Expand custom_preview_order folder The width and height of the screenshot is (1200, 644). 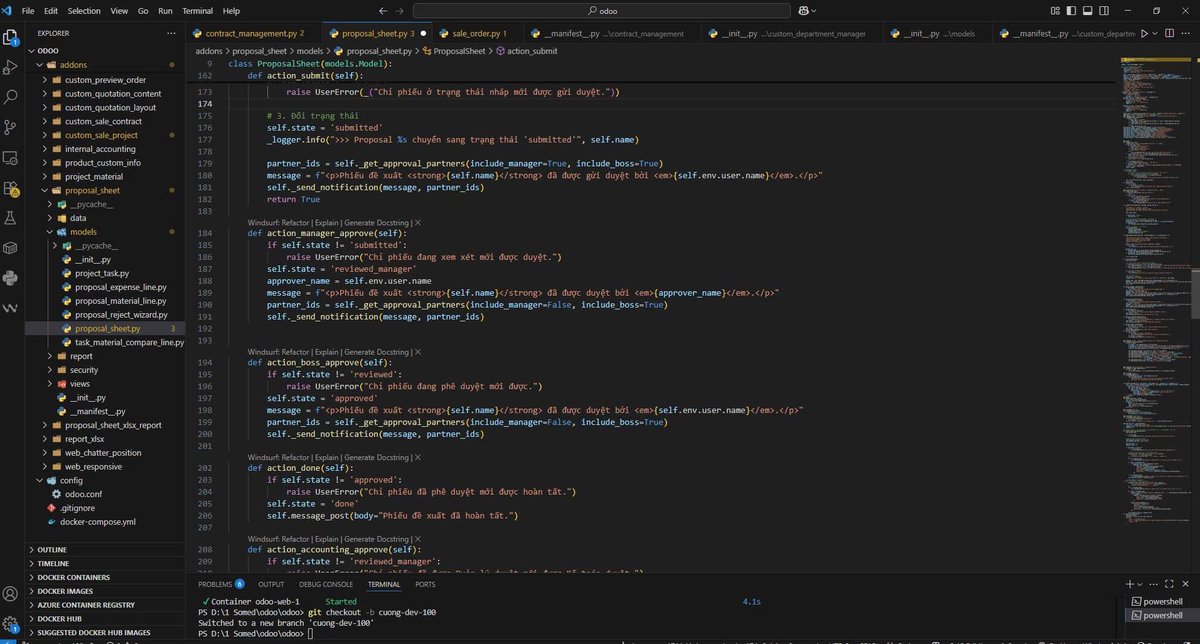46,80
